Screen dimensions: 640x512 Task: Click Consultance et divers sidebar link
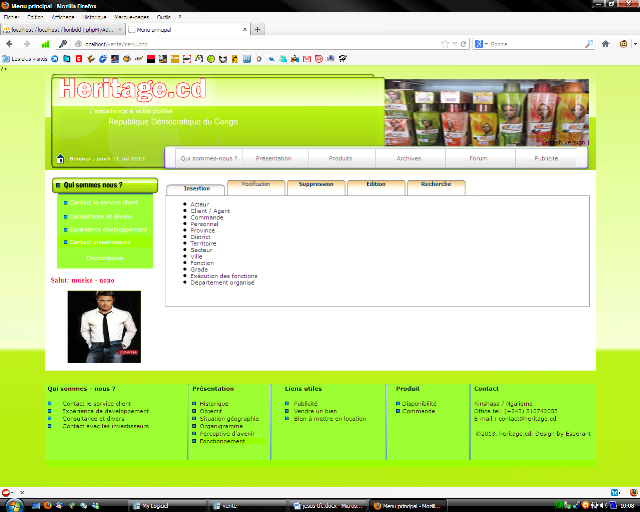100,216
